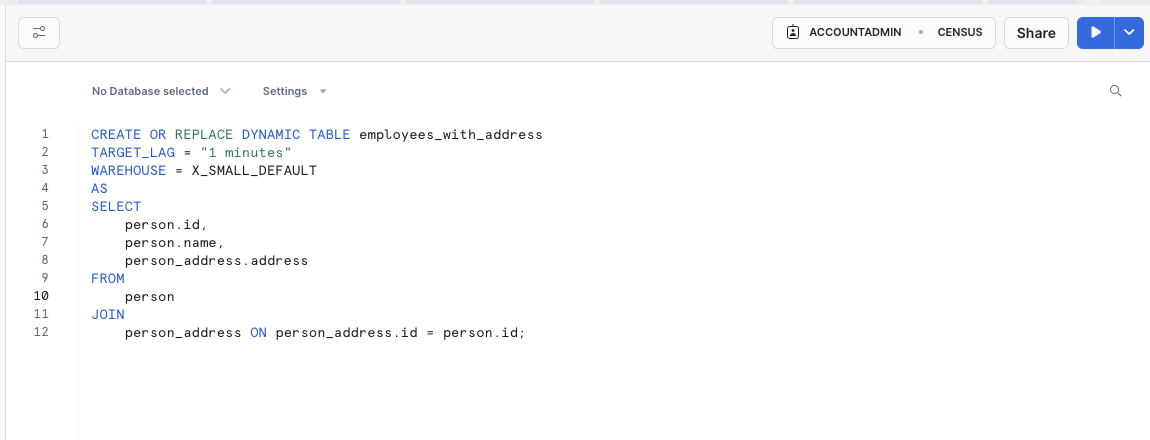Click line number 1 in the gutter

click(x=44, y=134)
